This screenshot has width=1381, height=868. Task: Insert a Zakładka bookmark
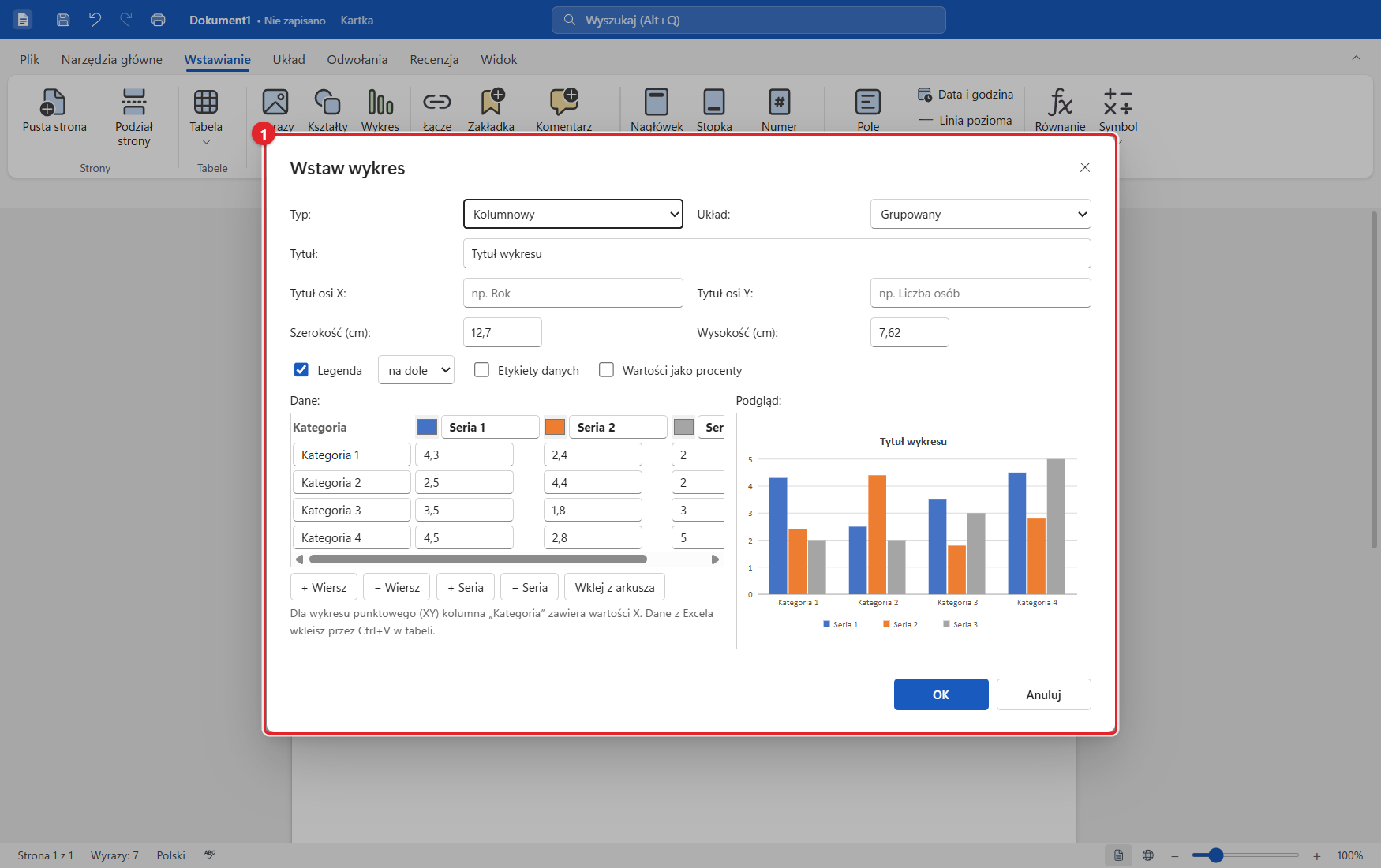pyautogui.click(x=491, y=103)
